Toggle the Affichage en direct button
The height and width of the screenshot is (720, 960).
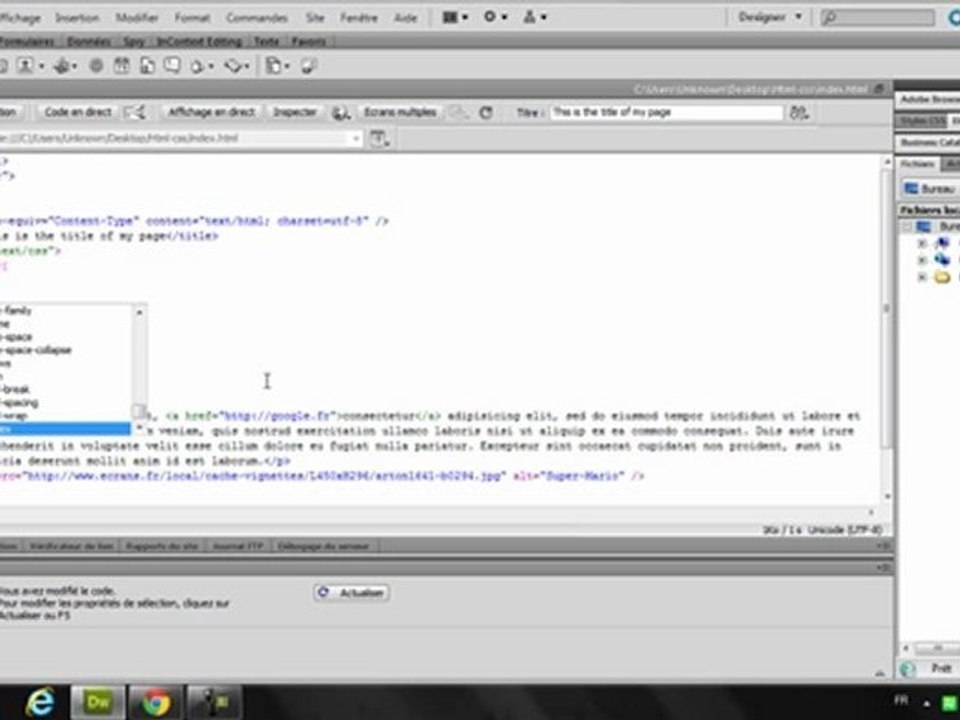[x=211, y=112]
